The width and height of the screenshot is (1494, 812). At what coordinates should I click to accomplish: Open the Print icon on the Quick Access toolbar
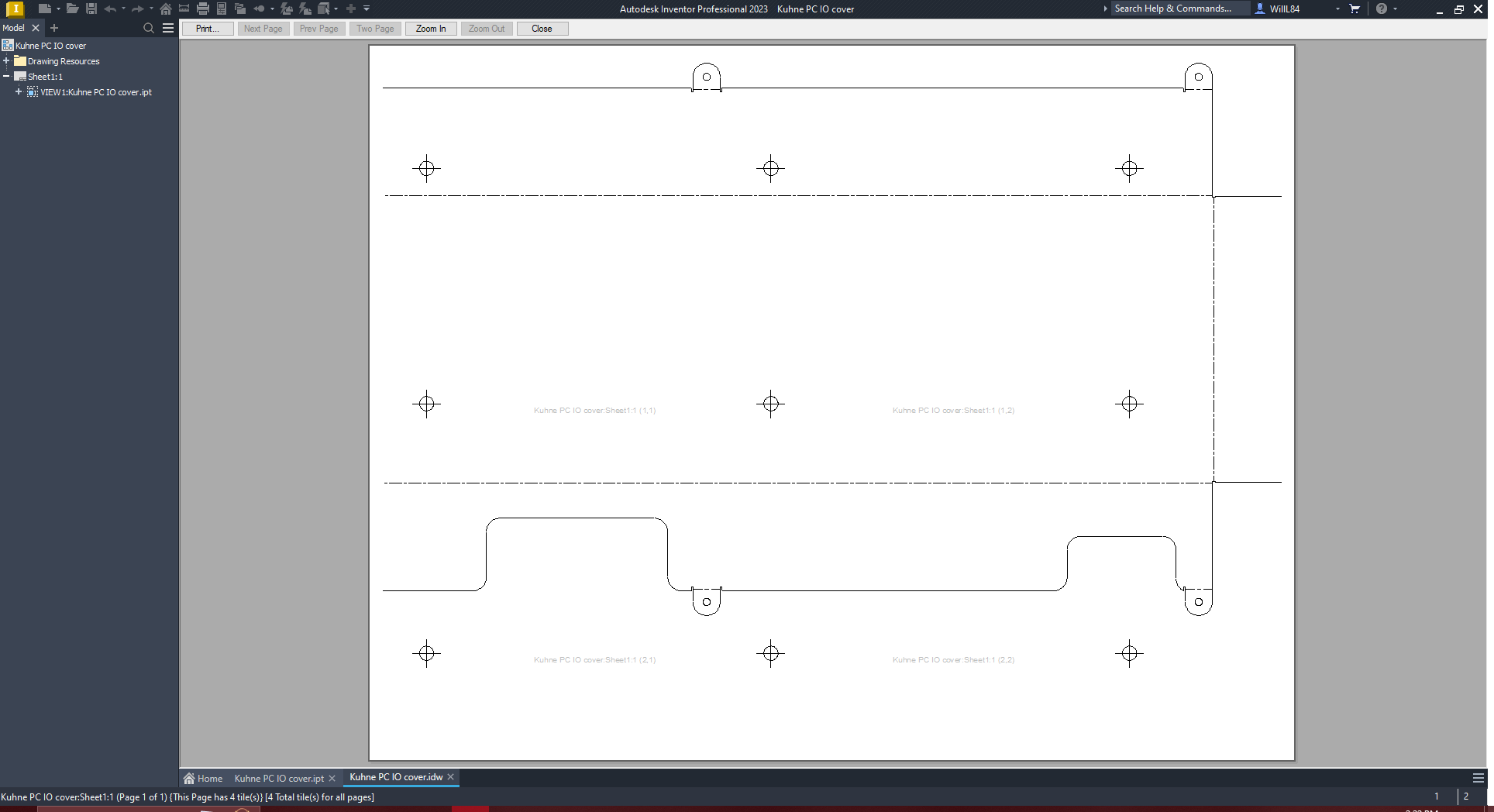pyautogui.click(x=203, y=9)
